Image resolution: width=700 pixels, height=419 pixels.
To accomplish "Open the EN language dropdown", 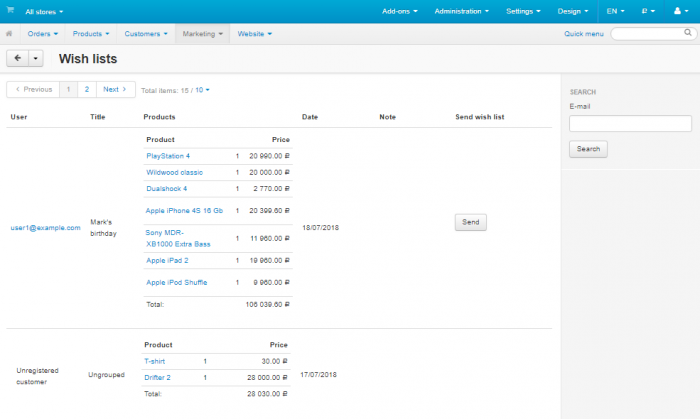I will [x=615, y=11].
